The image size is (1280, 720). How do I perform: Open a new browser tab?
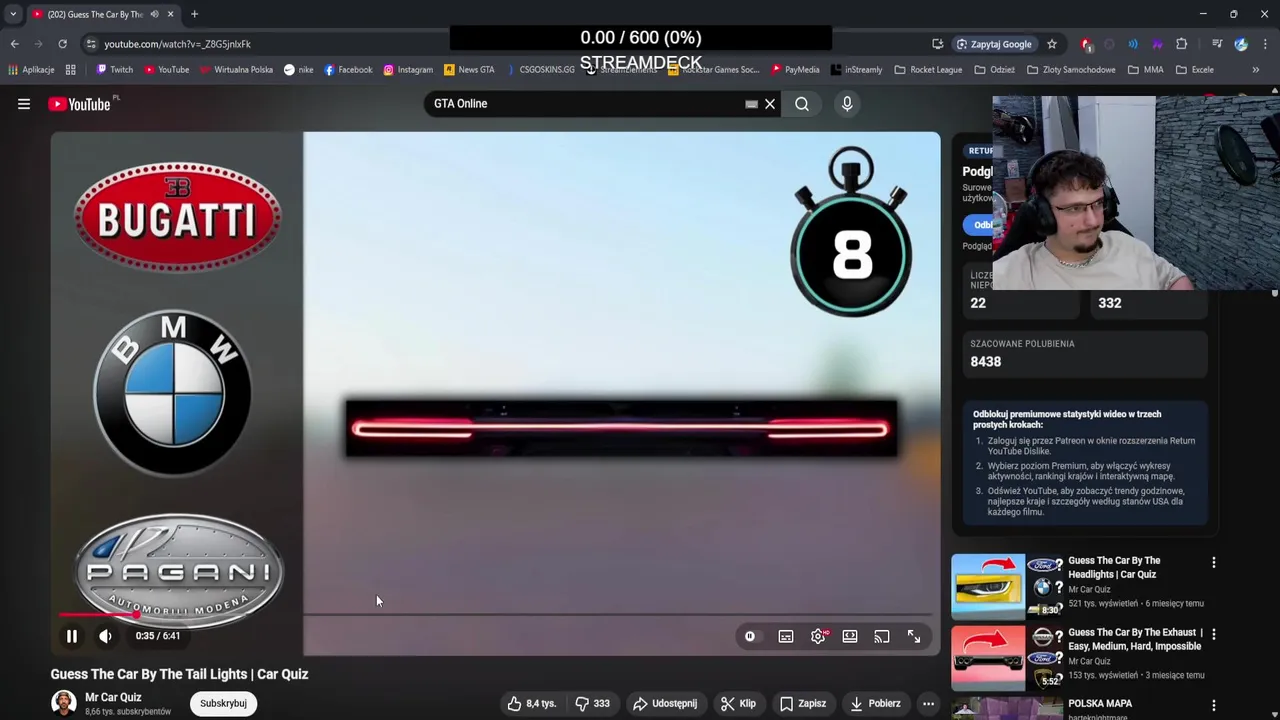tap(195, 14)
